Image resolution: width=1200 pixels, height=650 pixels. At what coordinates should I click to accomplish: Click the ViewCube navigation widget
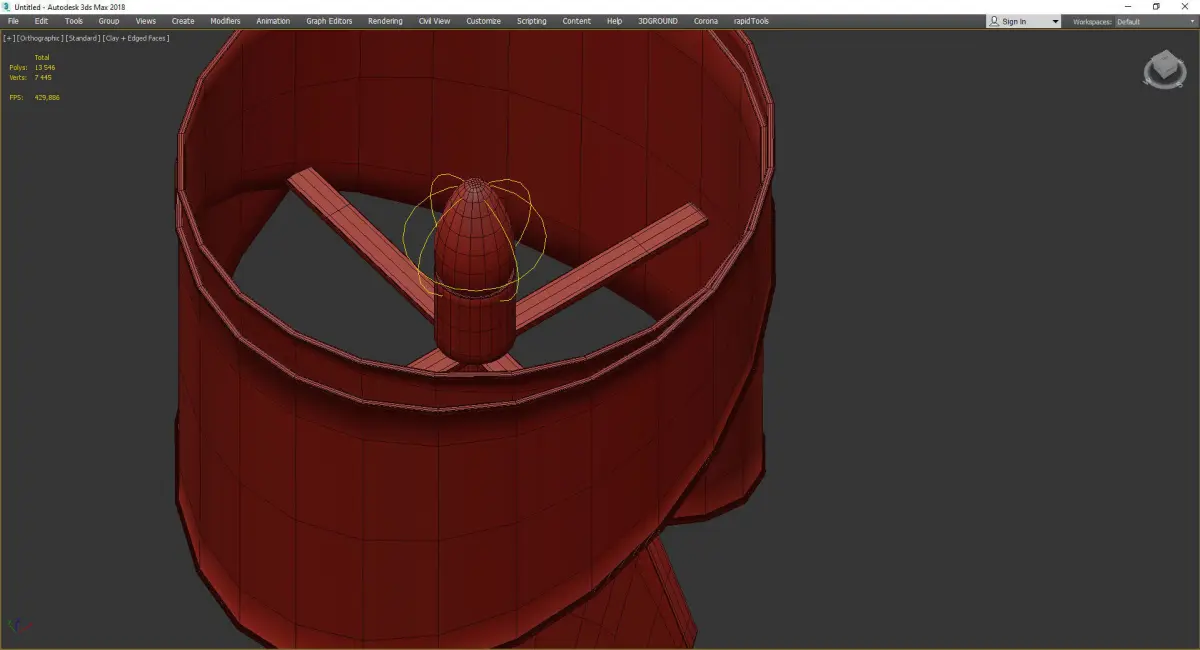coord(1164,70)
